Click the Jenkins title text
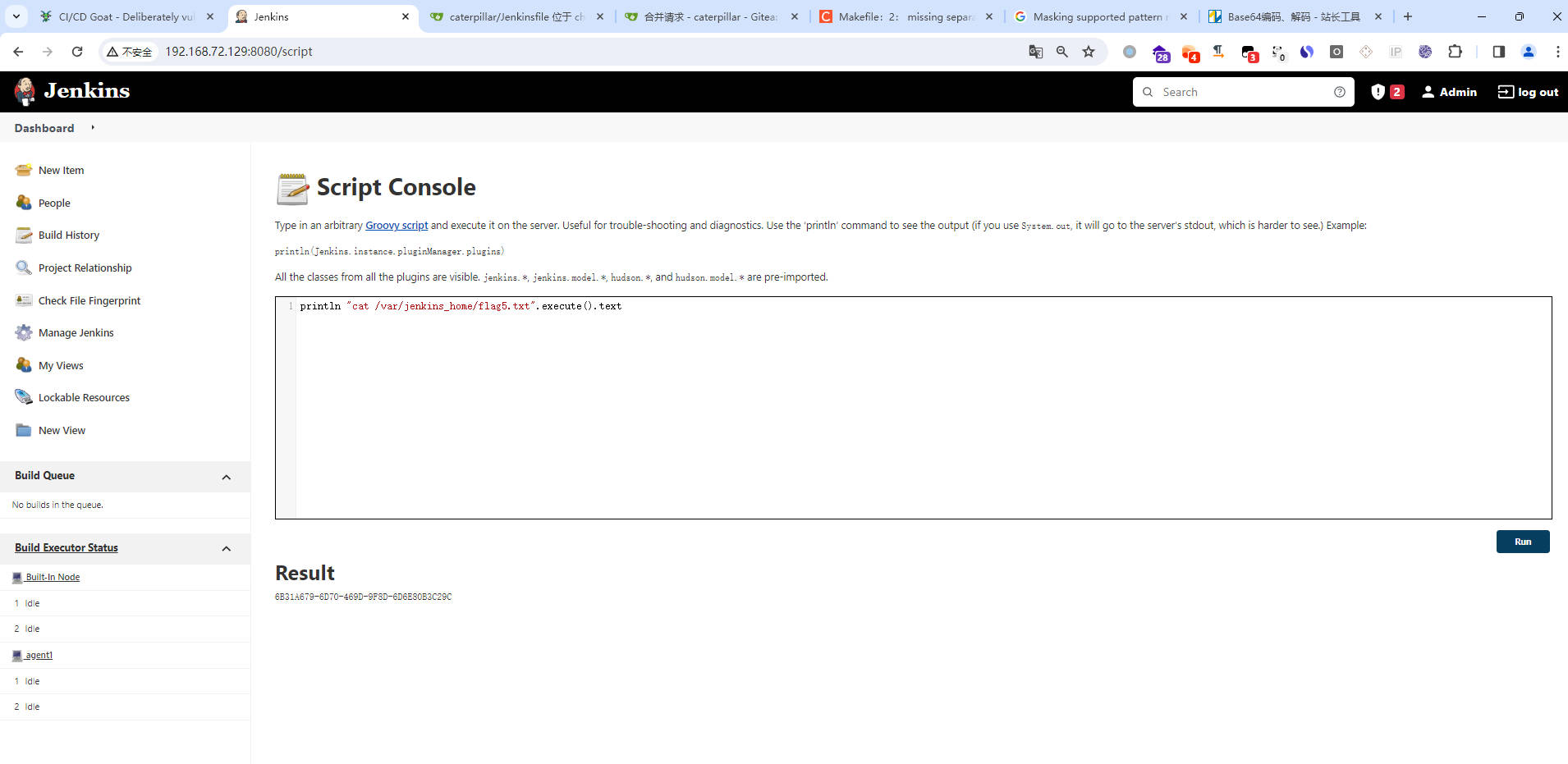This screenshot has width=1568, height=764. coord(87,91)
